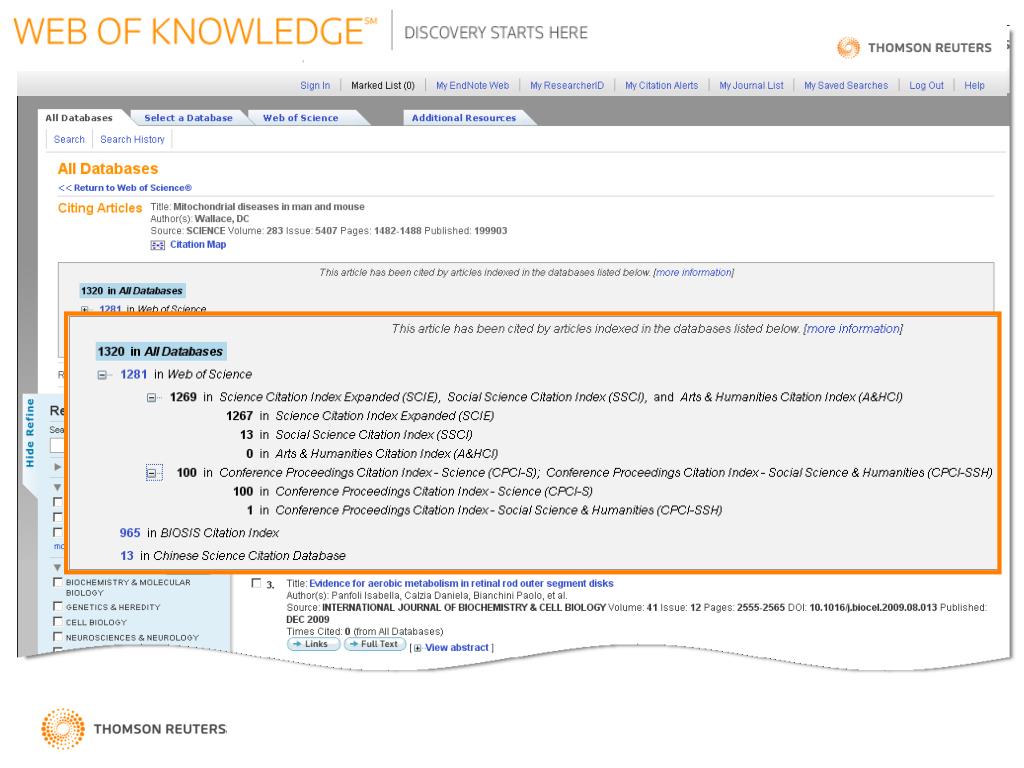This screenshot has height=768, width=1024.
Task: Go to the Search subtab
Action: [69, 140]
